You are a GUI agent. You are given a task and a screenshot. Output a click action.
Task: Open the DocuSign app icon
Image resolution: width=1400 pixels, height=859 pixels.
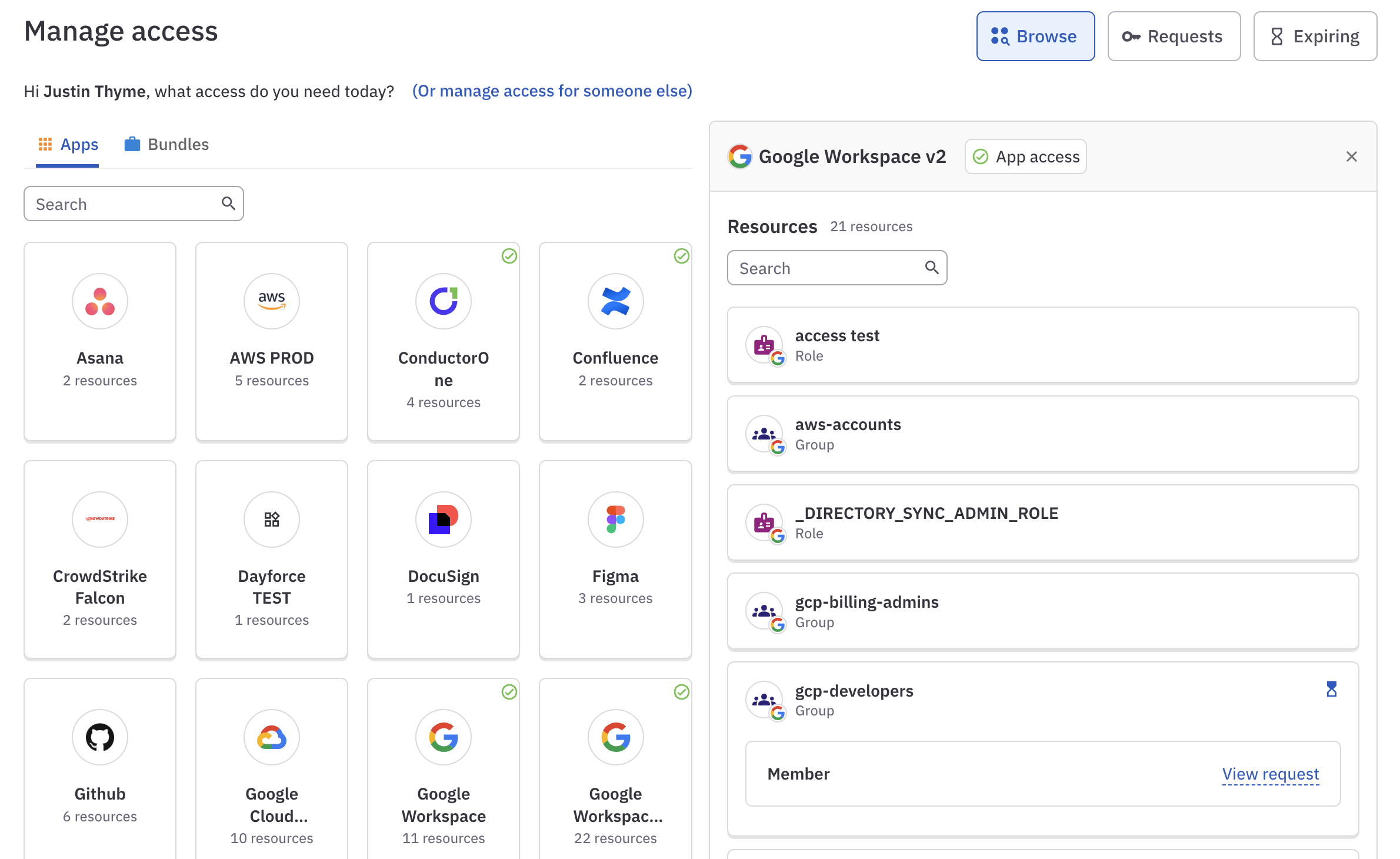pos(444,520)
